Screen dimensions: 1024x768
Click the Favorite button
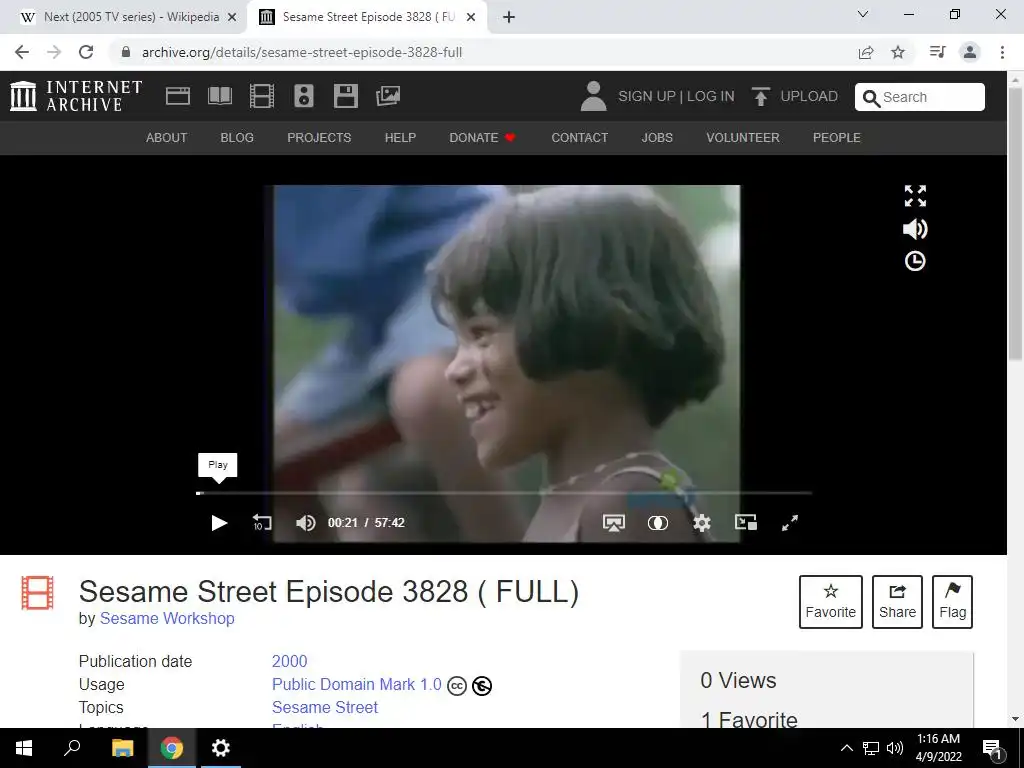(831, 602)
